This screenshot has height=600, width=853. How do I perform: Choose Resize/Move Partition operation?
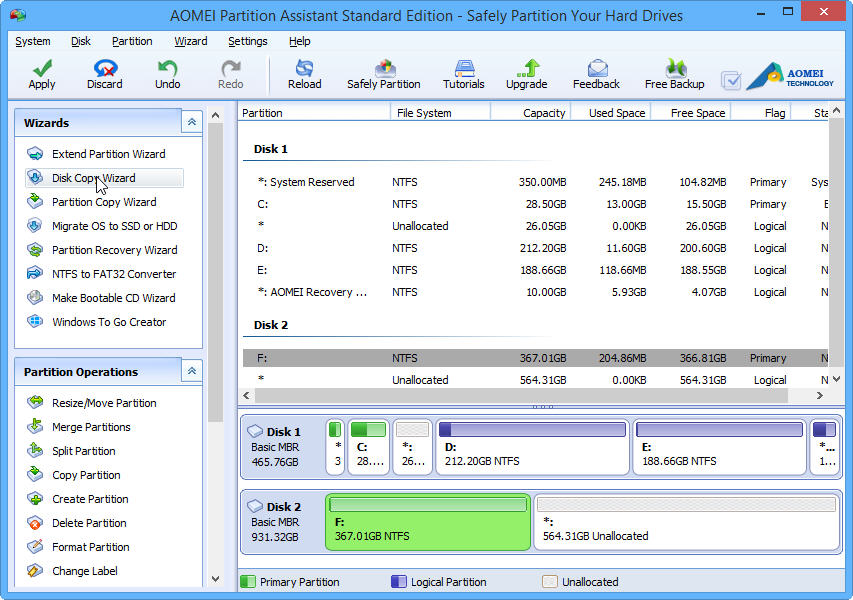click(104, 403)
